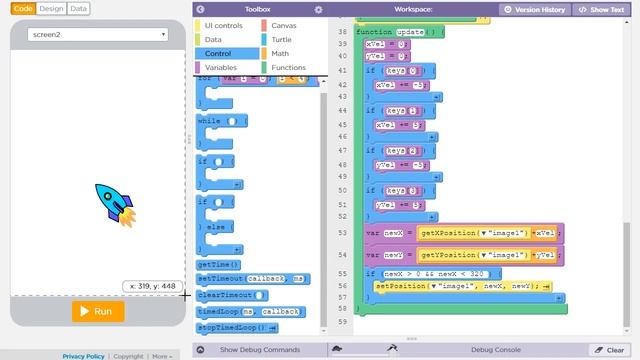The image size is (640, 360).
Task: Click arrow on stopTimedLoop block
Action: [273, 328]
